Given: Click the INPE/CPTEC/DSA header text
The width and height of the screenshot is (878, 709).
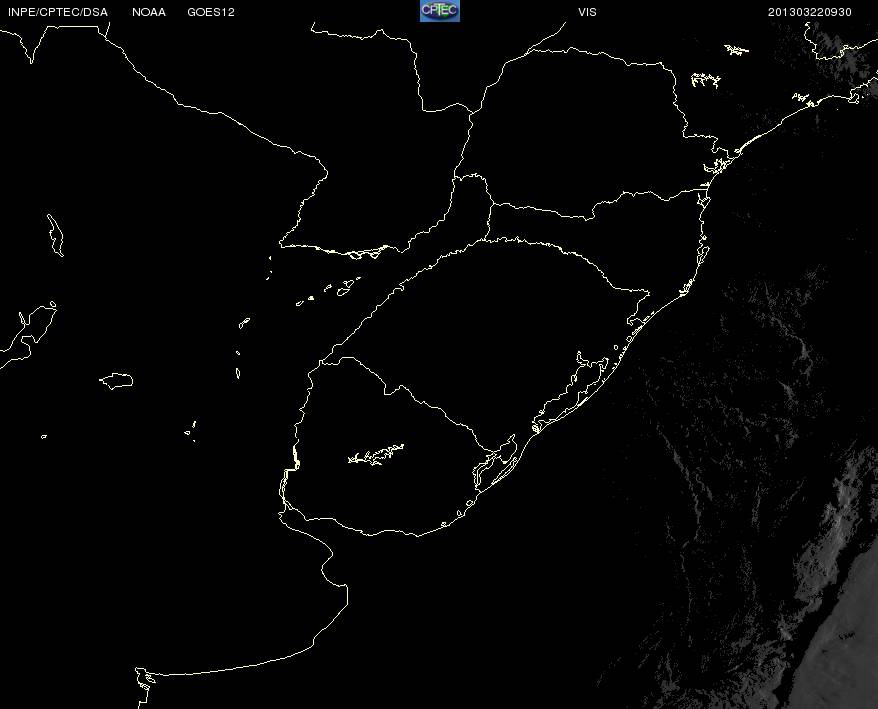Looking at the screenshot, I should point(58,12).
